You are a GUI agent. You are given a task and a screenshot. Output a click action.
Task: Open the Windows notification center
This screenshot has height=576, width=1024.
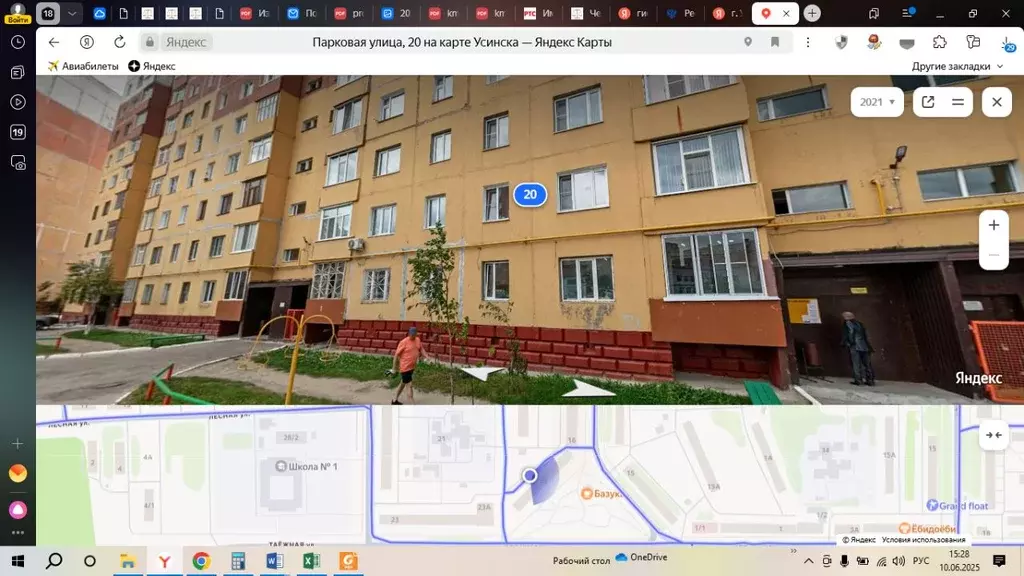tap(999, 560)
